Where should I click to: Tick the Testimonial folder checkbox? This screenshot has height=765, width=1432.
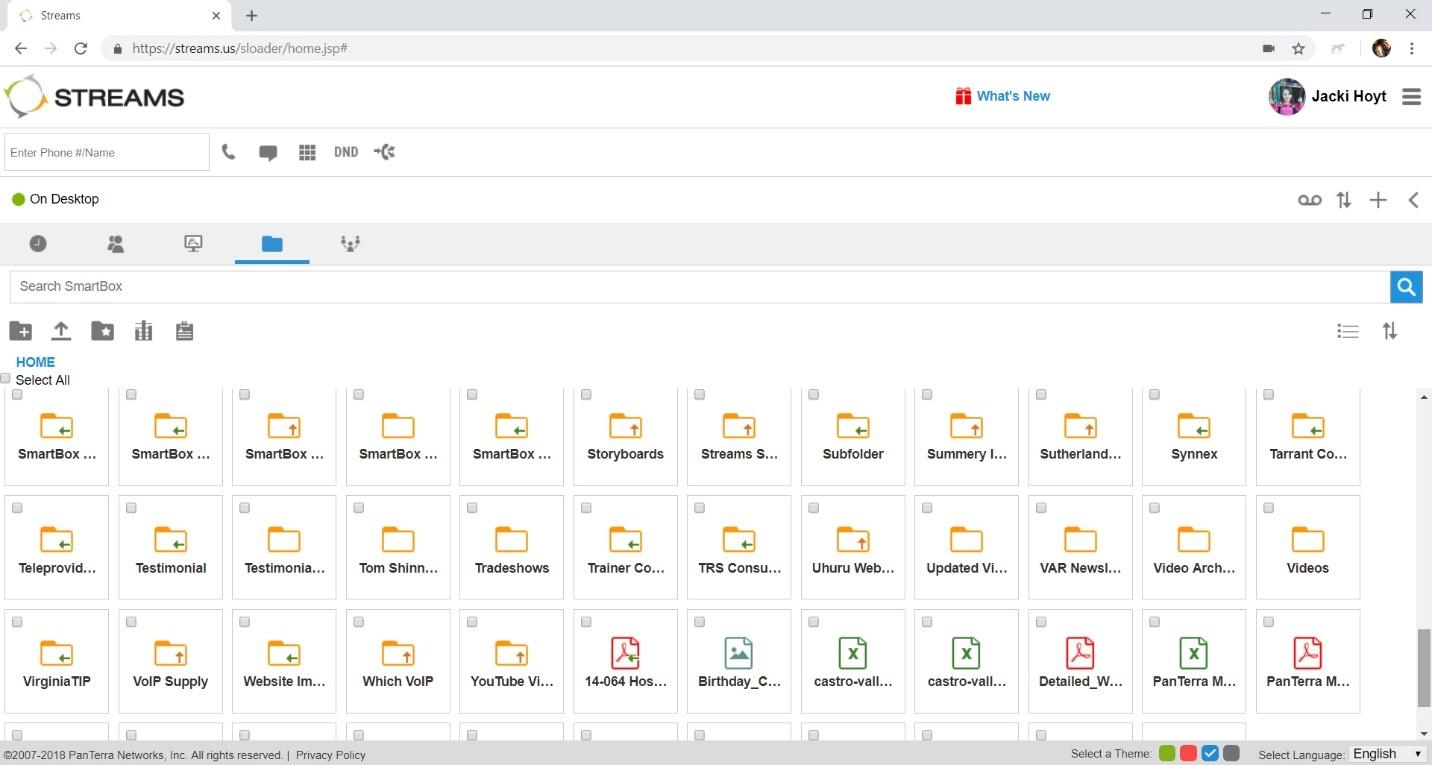pyautogui.click(x=131, y=508)
